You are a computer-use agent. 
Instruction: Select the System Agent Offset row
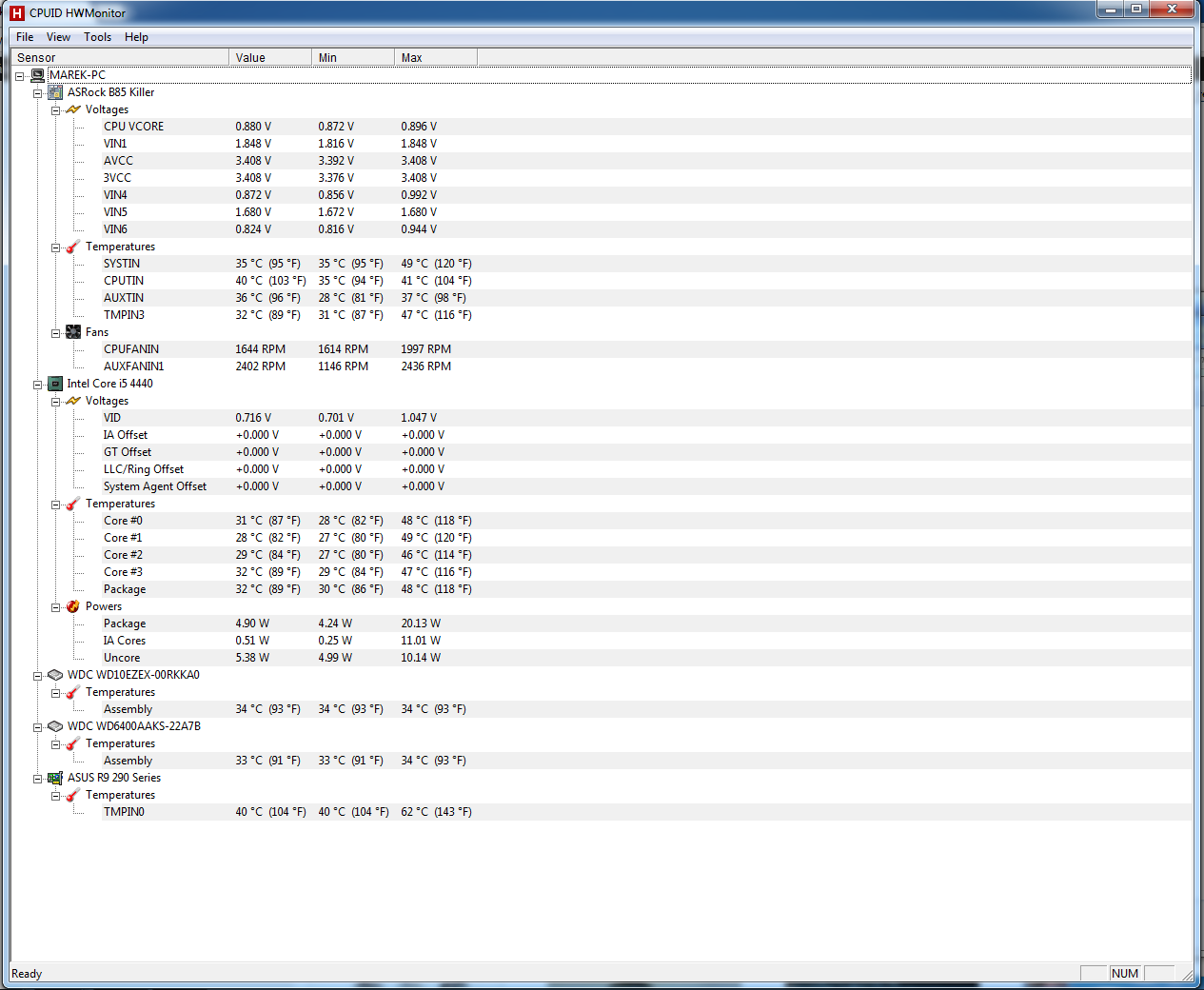pyautogui.click(x=647, y=486)
